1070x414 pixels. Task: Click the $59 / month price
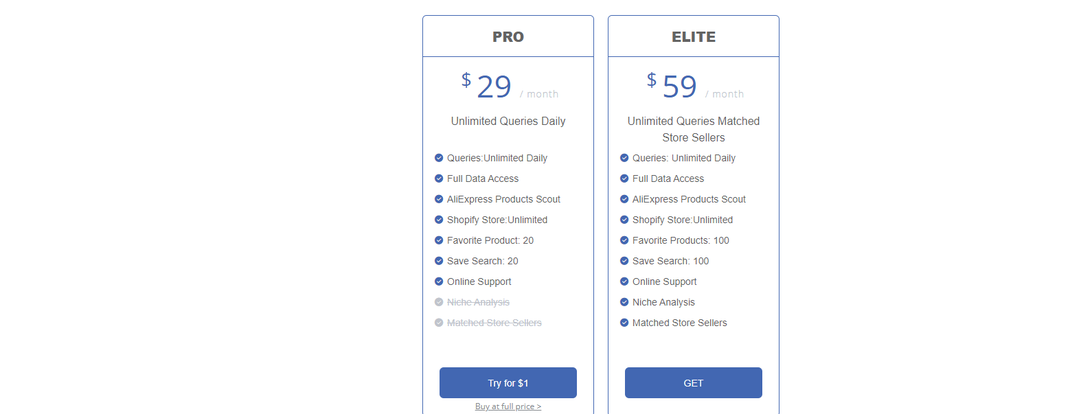coord(695,87)
